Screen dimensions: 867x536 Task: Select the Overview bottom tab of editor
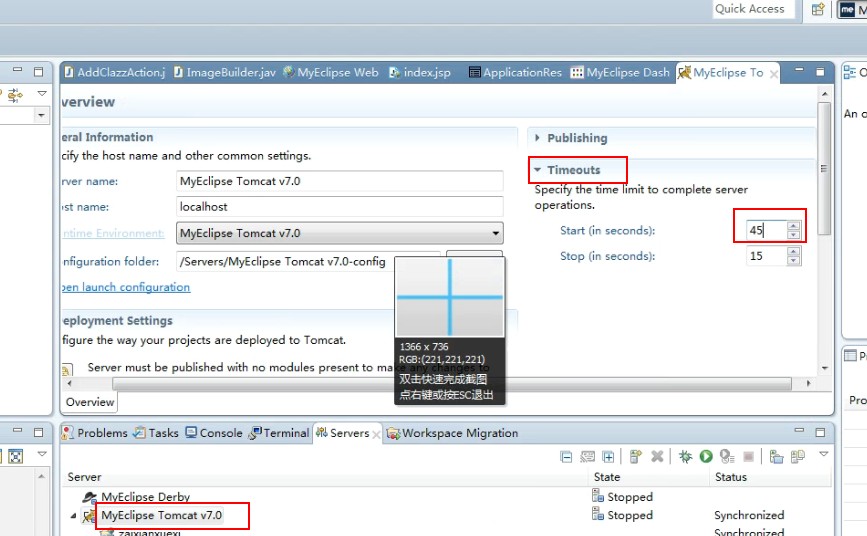click(90, 402)
